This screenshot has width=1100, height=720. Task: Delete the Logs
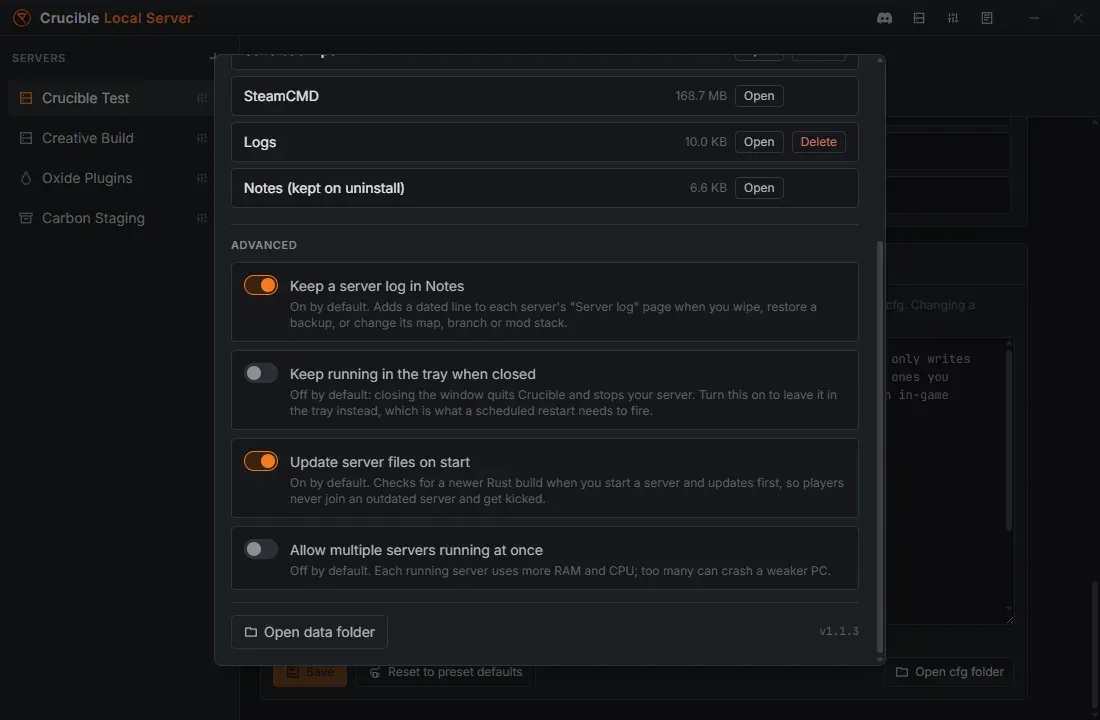coord(819,142)
